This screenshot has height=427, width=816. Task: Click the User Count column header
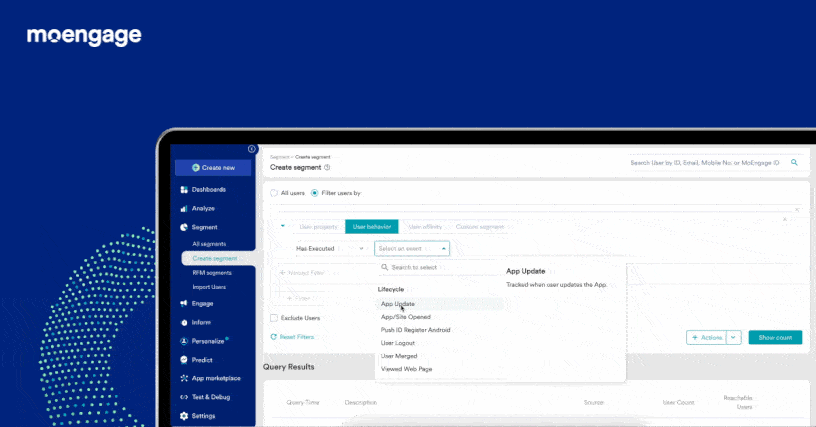[679, 403]
